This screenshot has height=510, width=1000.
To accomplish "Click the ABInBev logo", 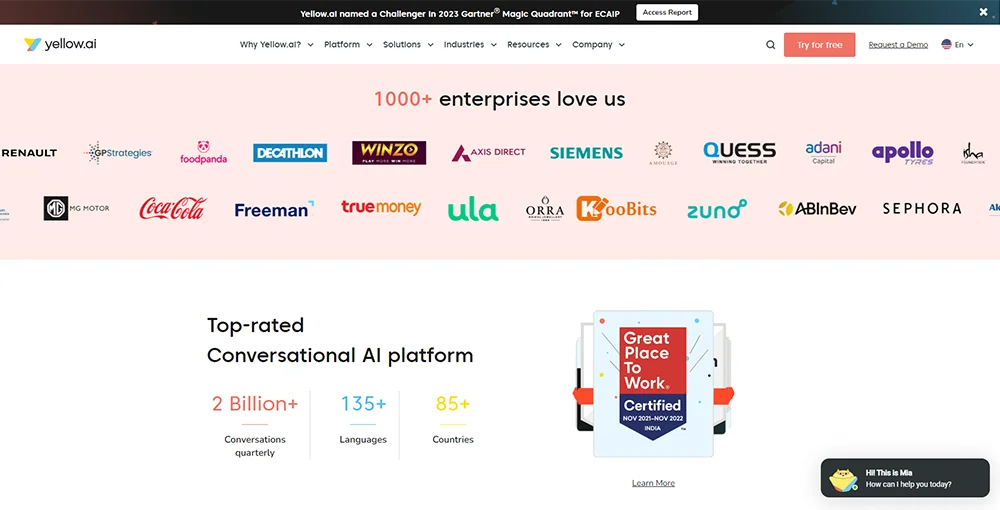I will coord(817,208).
